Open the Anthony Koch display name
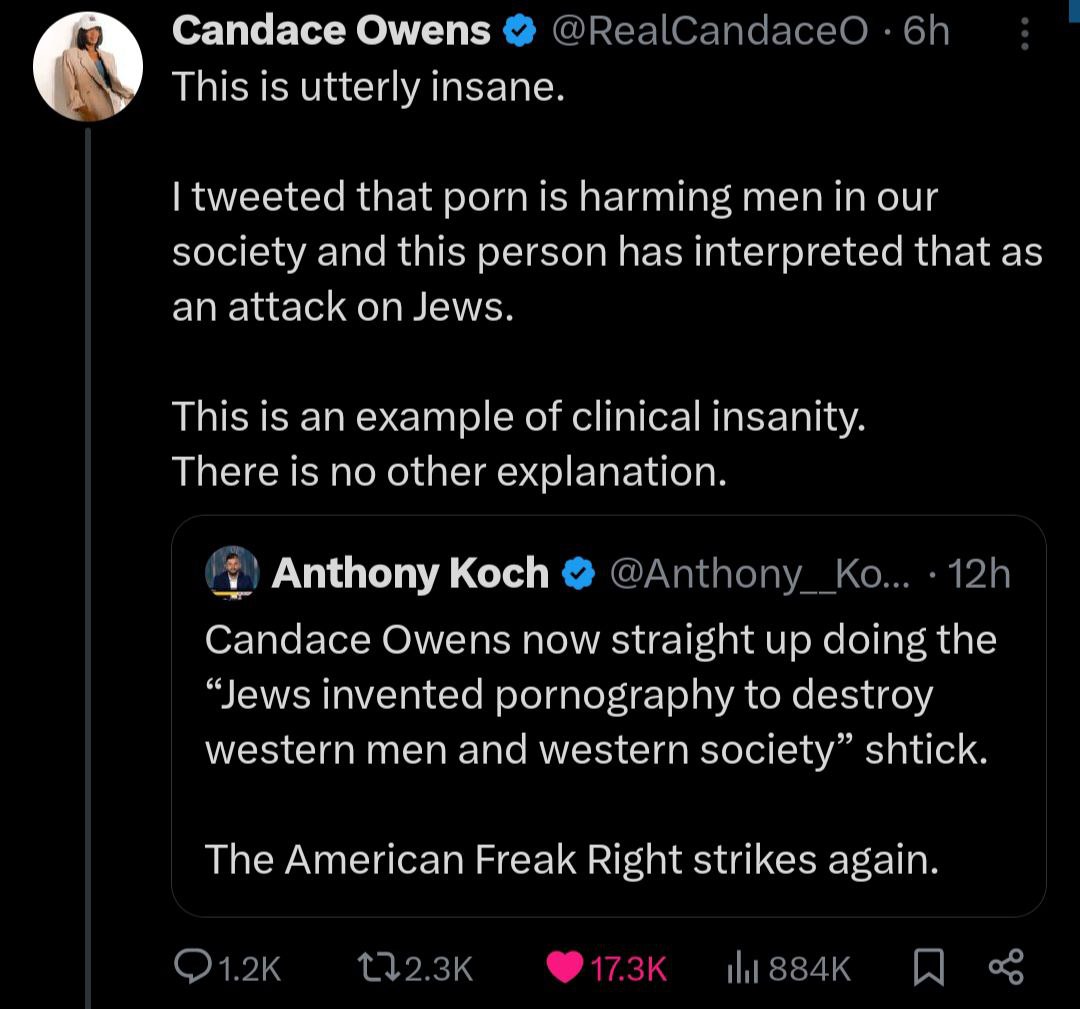This screenshot has width=1080, height=1009. click(x=411, y=573)
